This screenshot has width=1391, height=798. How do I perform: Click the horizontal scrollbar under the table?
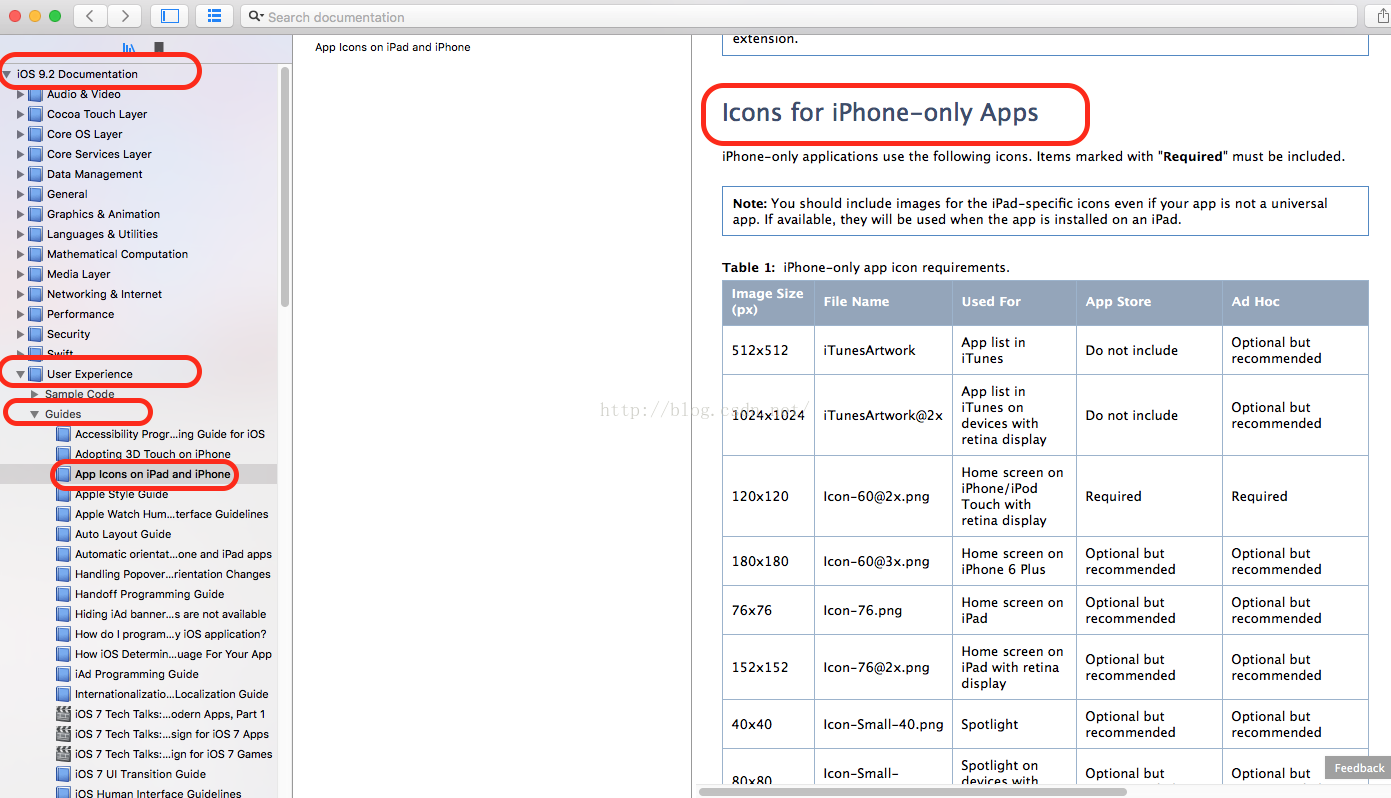[912, 792]
